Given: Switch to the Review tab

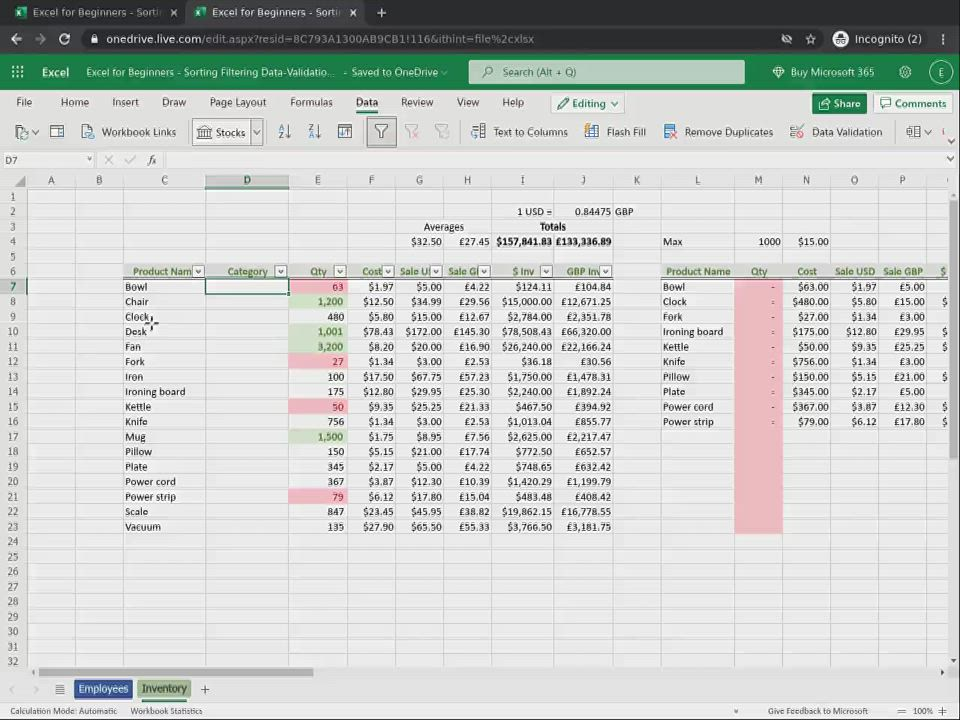Looking at the screenshot, I should [417, 102].
